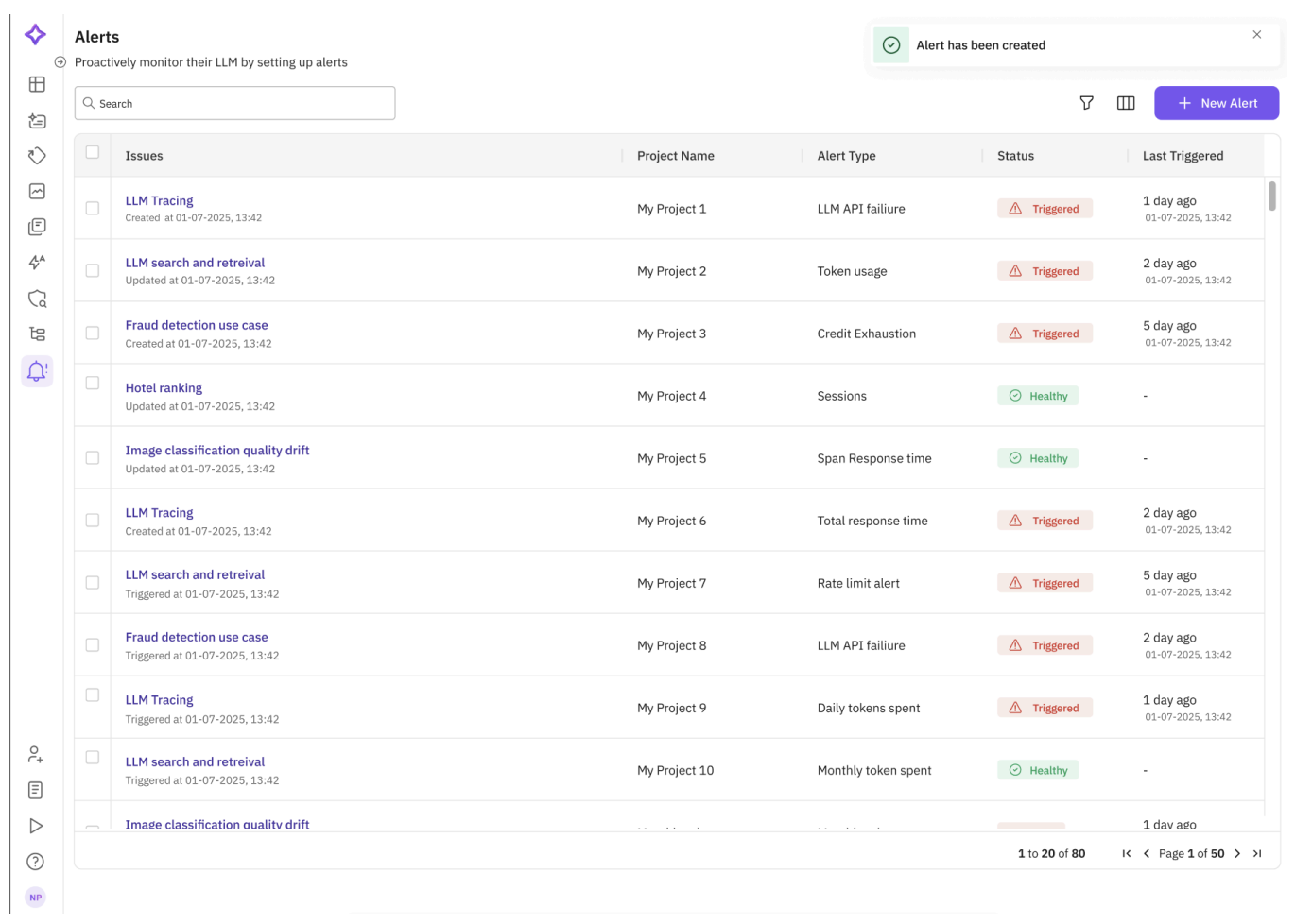Select the lightning automation icon in sidebar

pos(36,262)
